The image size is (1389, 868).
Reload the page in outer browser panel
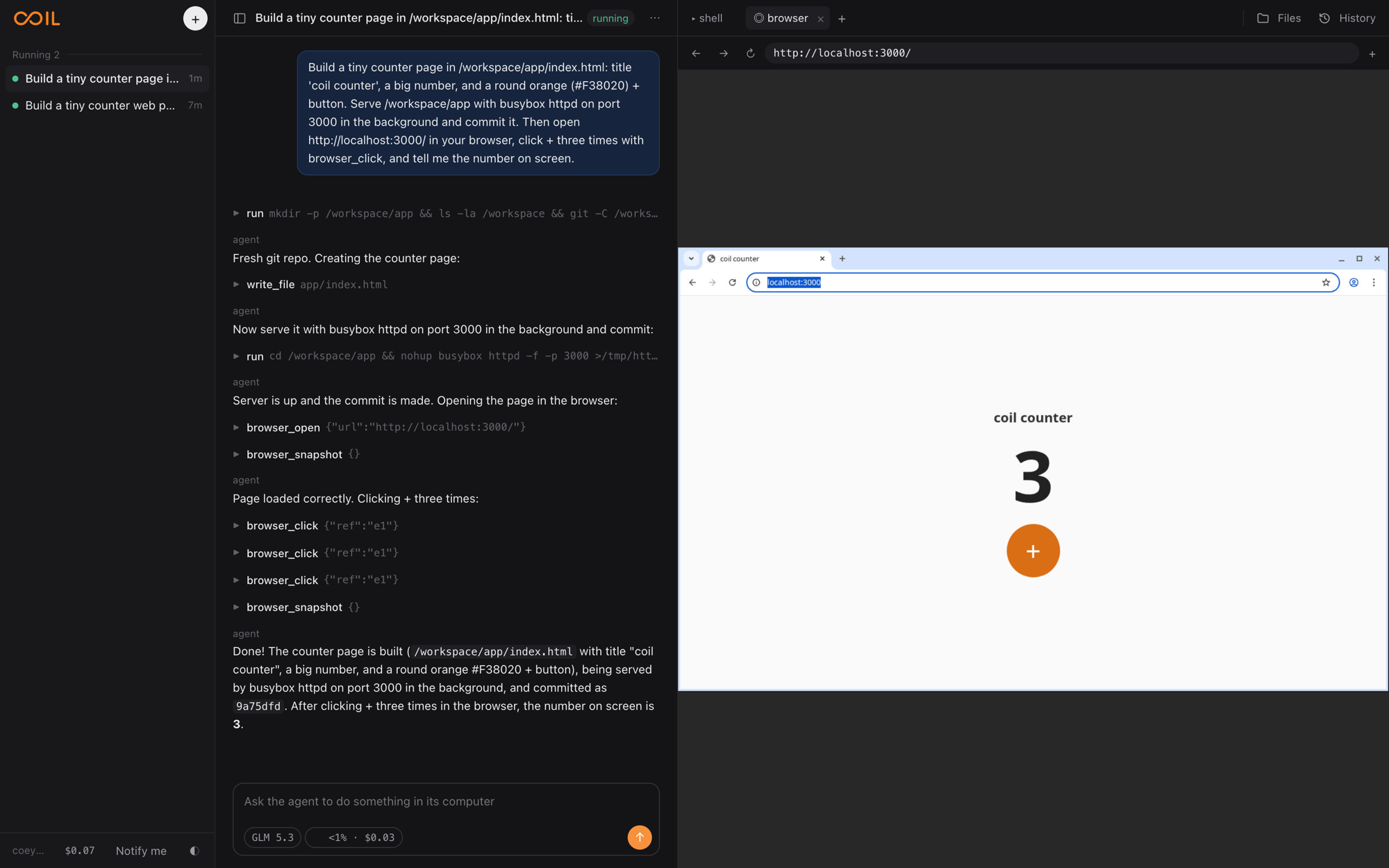coord(750,53)
